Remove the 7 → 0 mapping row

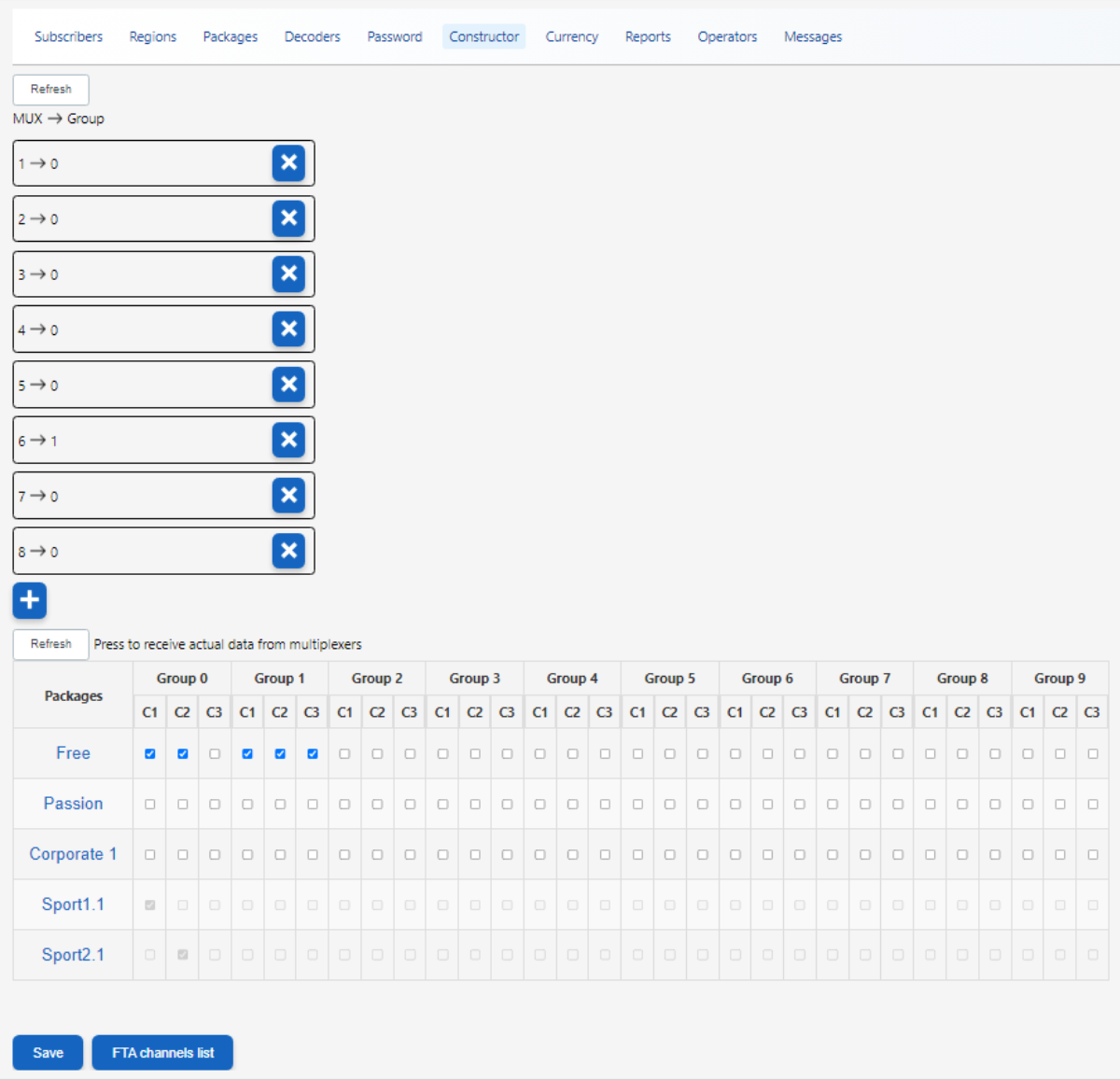(288, 496)
